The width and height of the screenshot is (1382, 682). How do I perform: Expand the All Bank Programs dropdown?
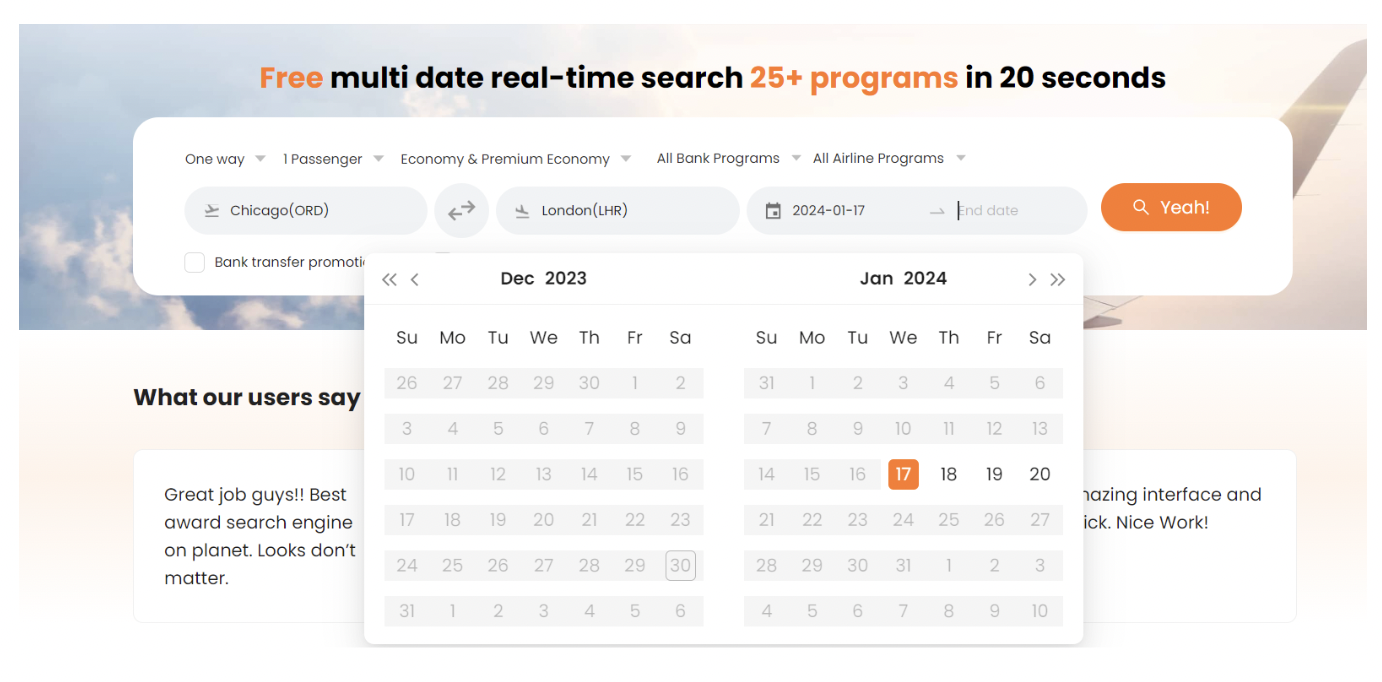tap(728, 158)
